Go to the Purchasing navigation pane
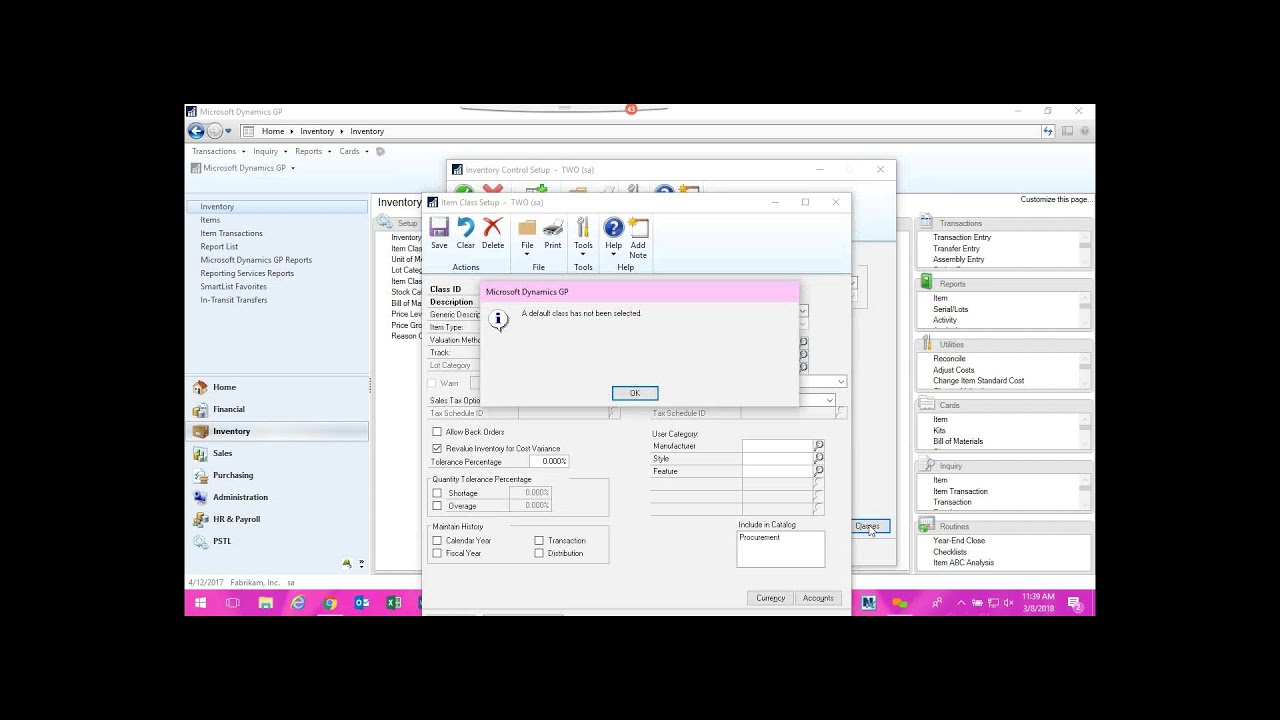The height and width of the screenshot is (720, 1280). (277, 475)
